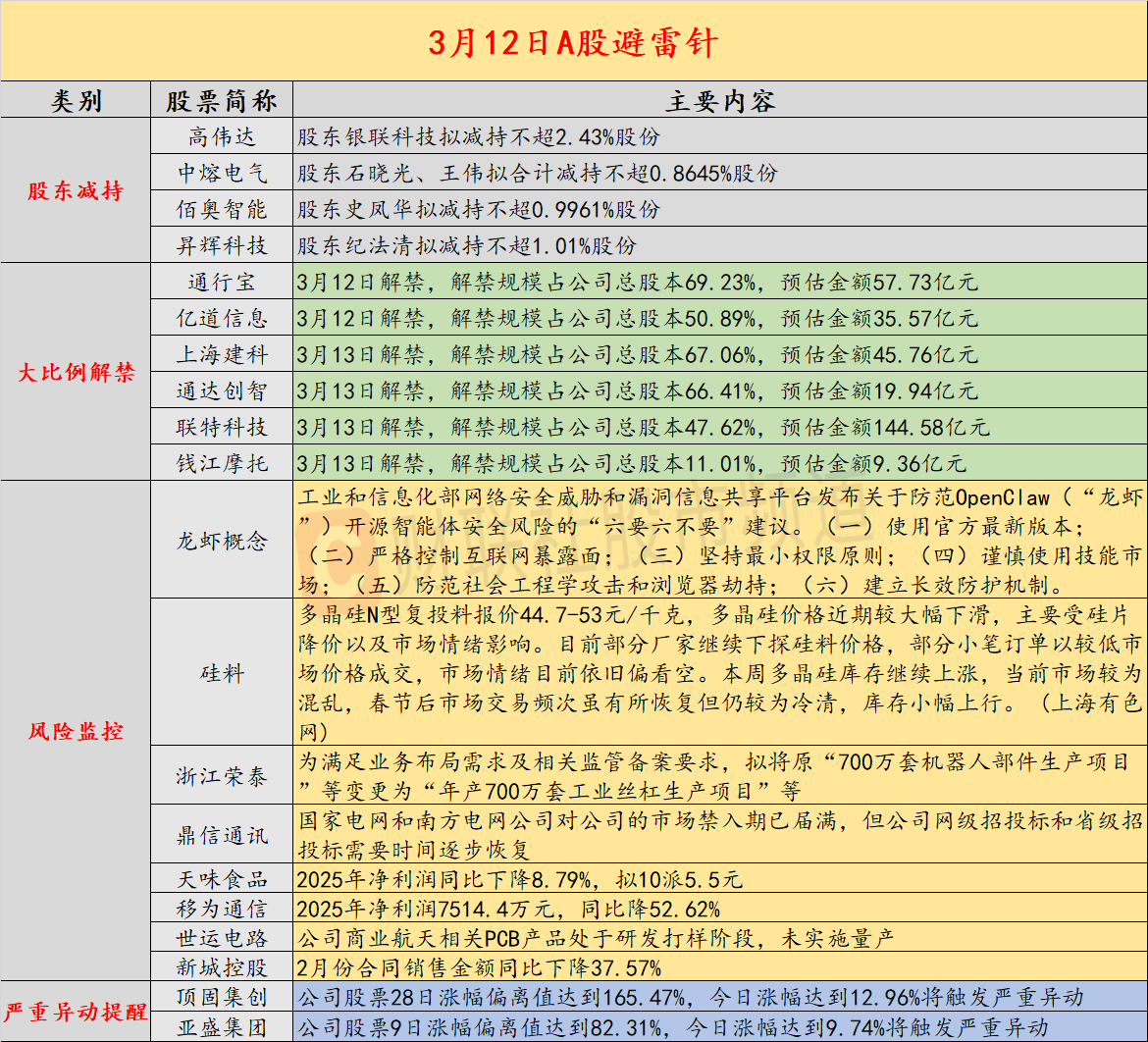The width and height of the screenshot is (1148, 1042).
Task: Click 股东史凤华拟减持不超0.9961%股份 text
Action: pos(478,209)
